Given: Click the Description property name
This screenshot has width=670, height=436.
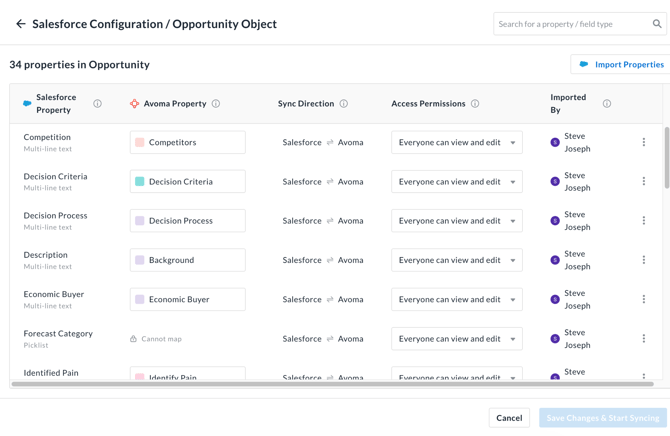Looking at the screenshot, I should coord(45,255).
